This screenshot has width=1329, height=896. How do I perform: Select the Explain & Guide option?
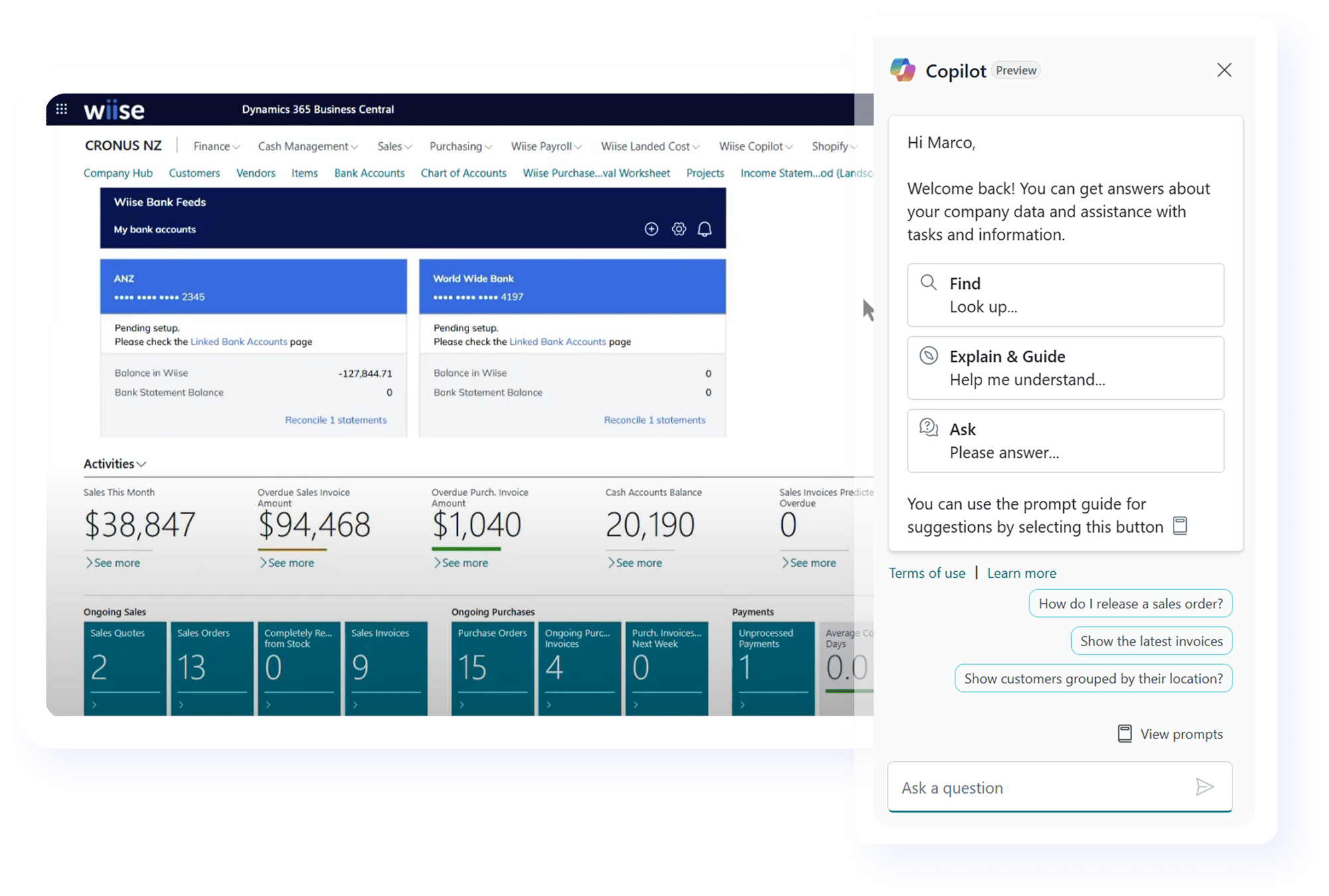pos(1065,368)
